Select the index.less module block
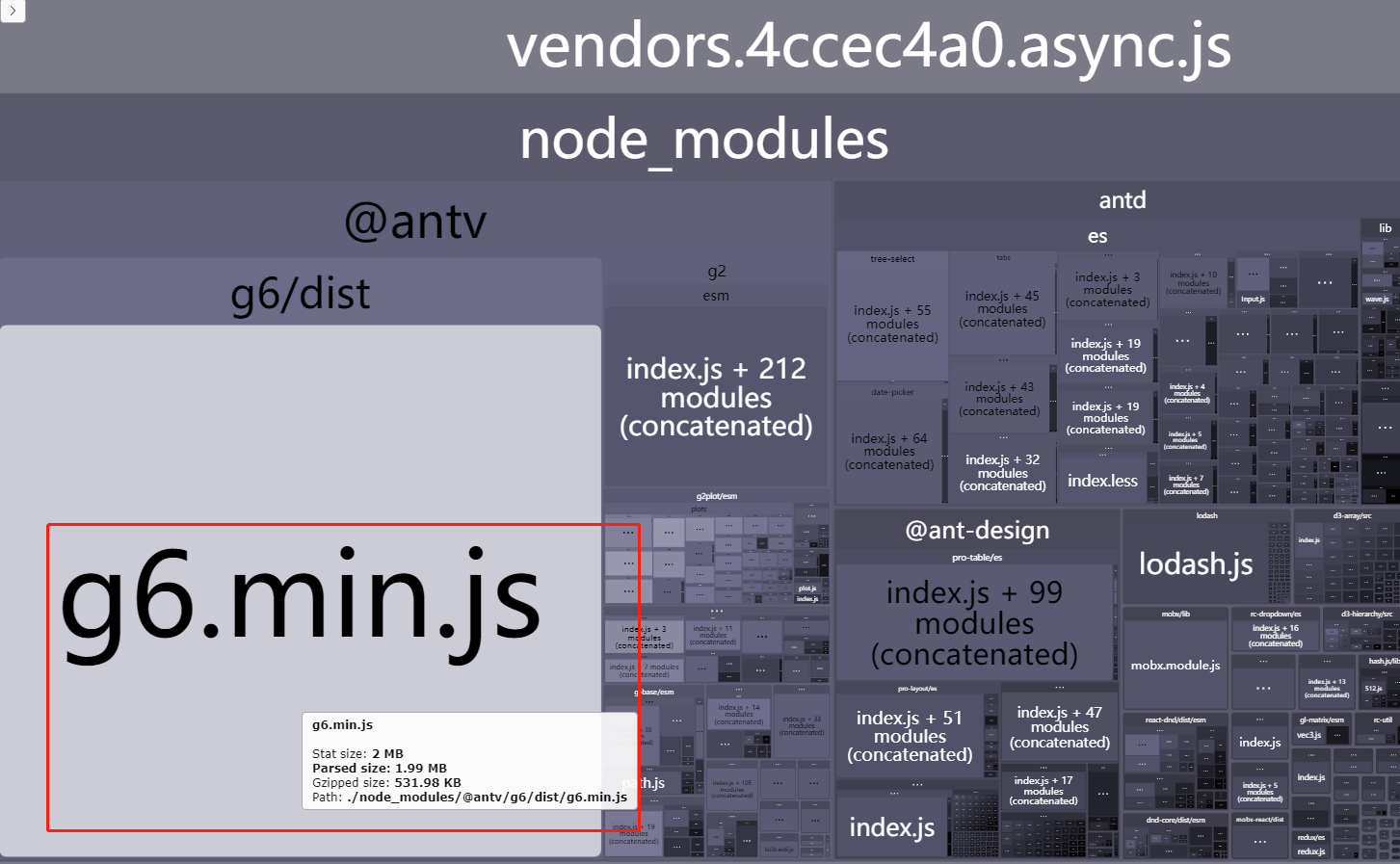Image resolution: width=1400 pixels, height=864 pixels. (1102, 481)
